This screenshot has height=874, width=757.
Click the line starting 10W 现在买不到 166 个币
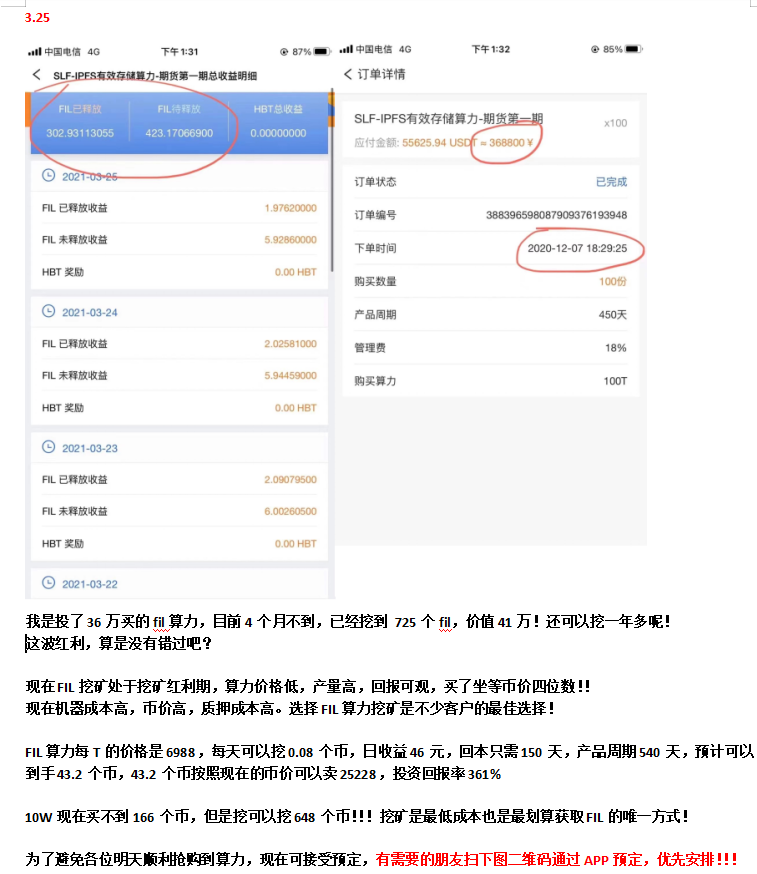tap(357, 817)
